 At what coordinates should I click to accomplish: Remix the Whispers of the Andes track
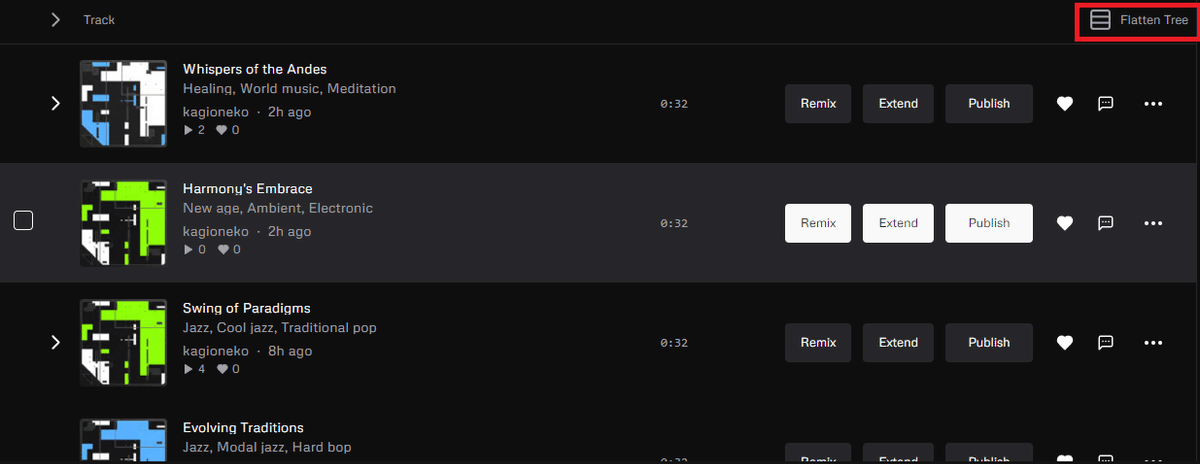818,104
